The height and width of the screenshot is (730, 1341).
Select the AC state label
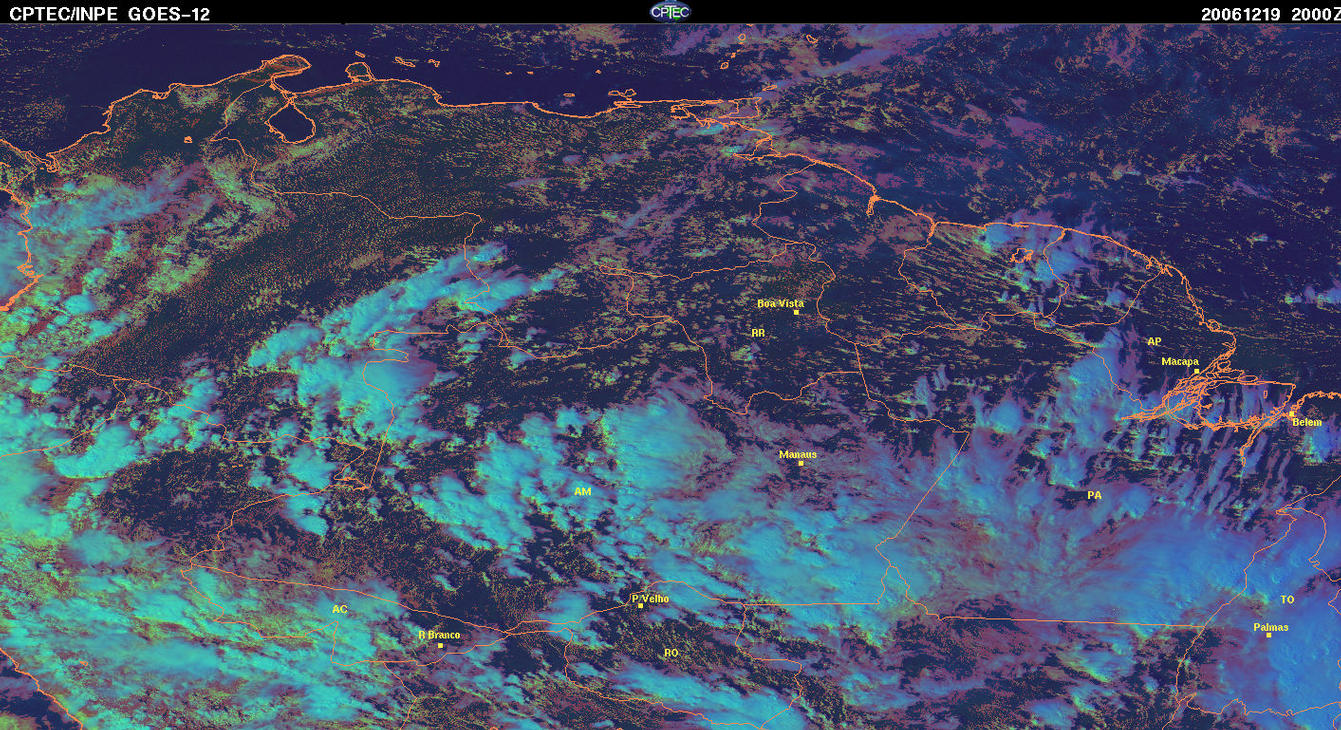point(339,609)
